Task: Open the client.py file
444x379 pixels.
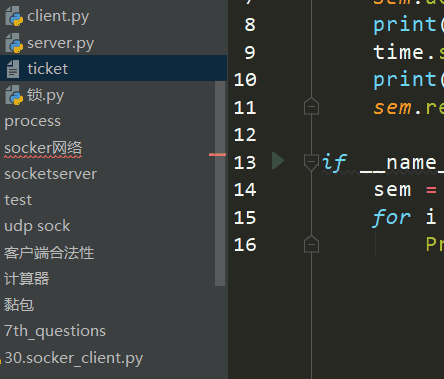Action: pyautogui.click(x=58, y=16)
